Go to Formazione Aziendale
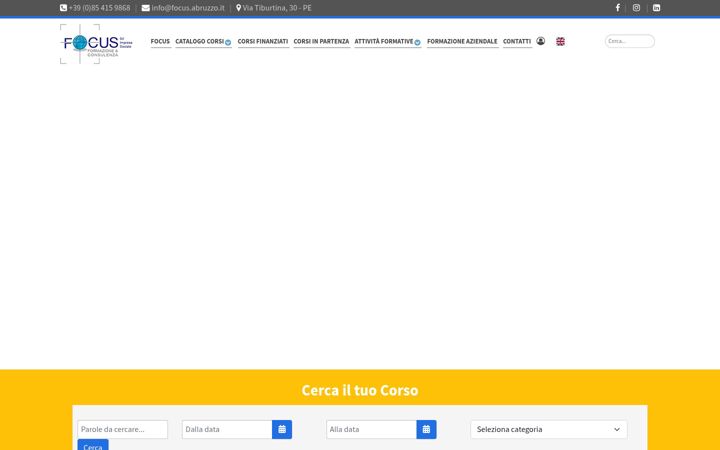720x450 pixels. pos(462,41)
